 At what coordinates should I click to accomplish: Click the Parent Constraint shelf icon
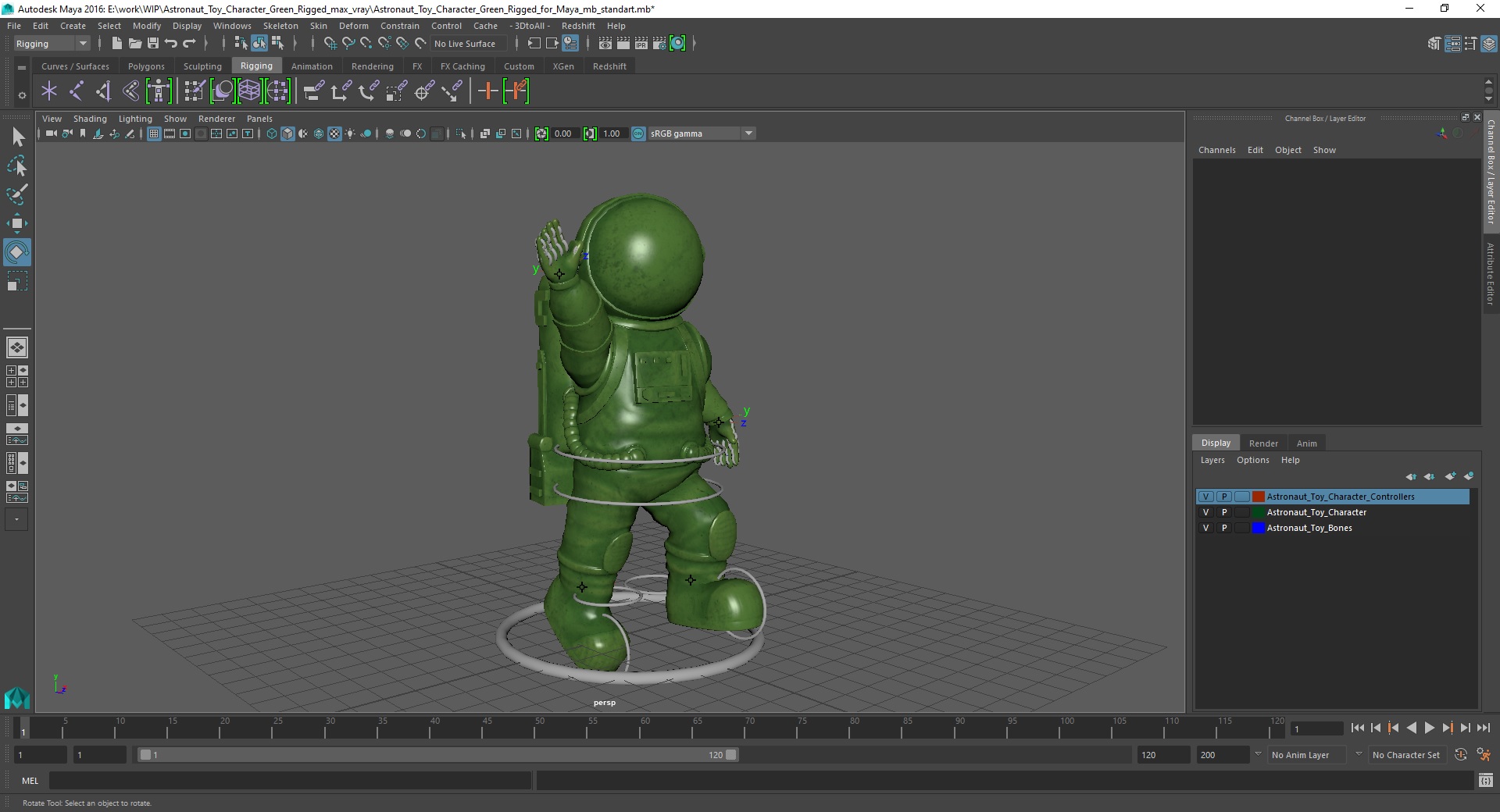click(314, 91)
